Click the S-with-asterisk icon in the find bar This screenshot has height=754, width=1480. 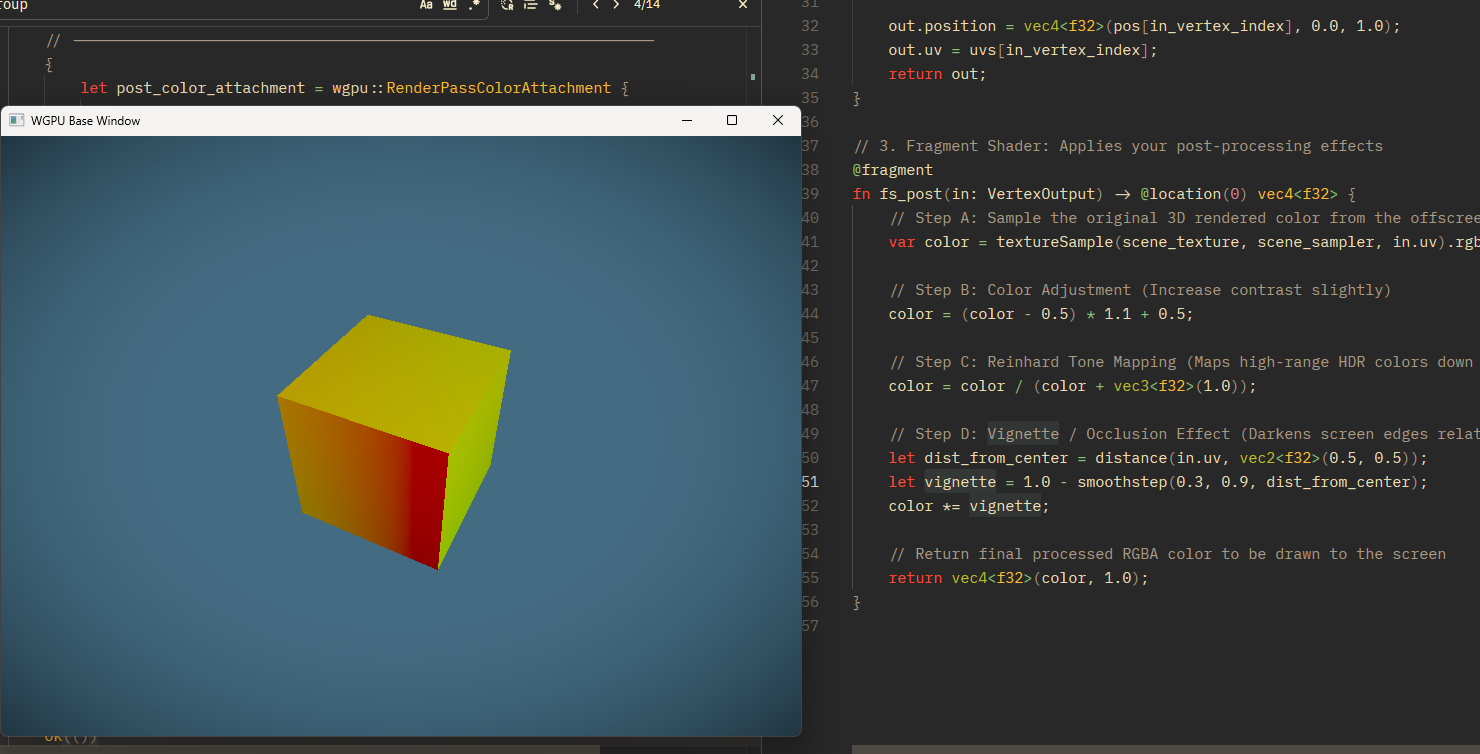553,5
